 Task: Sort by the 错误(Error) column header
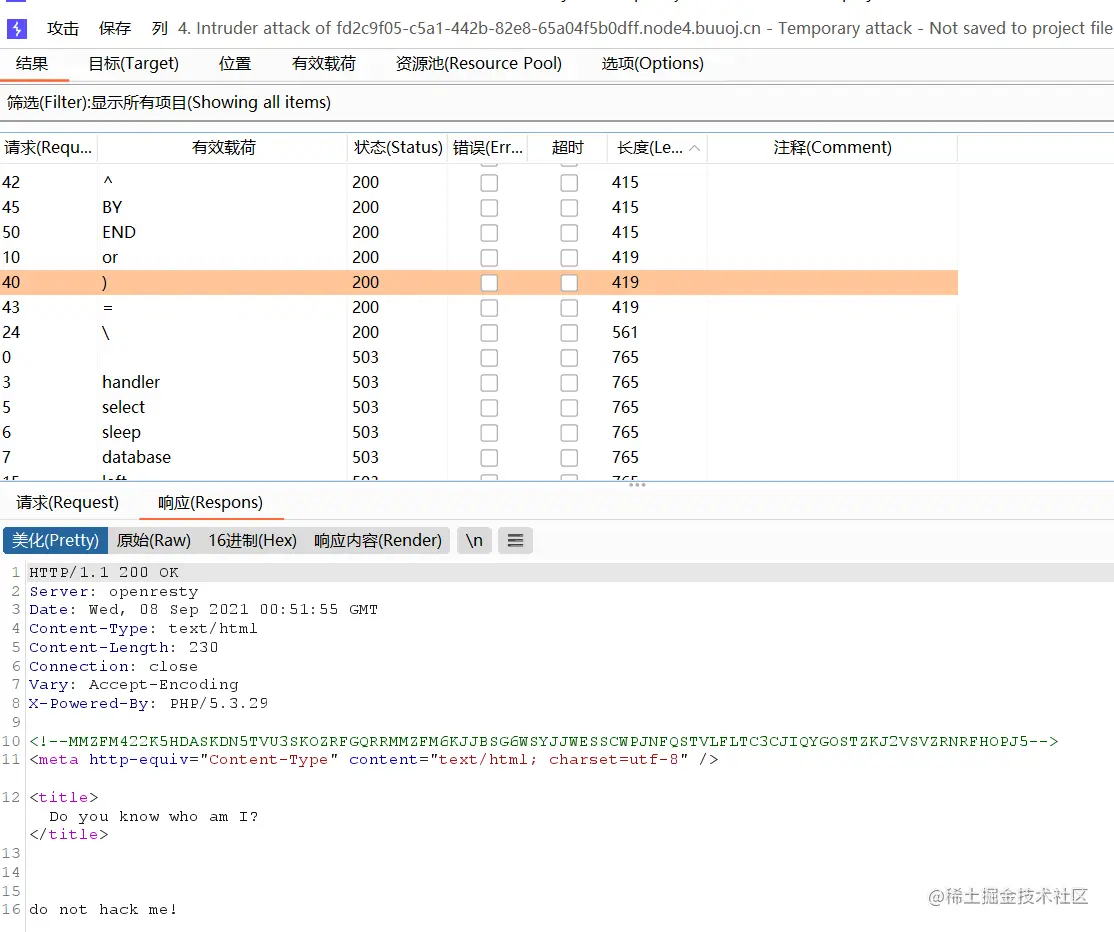pos(487,148)
